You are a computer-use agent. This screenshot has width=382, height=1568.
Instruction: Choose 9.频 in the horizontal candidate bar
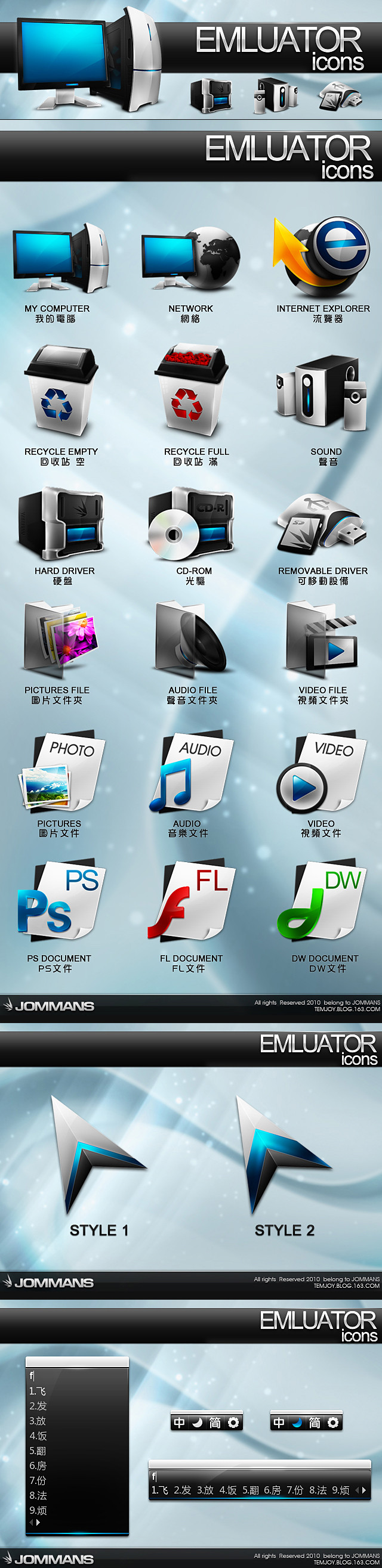341,1490
